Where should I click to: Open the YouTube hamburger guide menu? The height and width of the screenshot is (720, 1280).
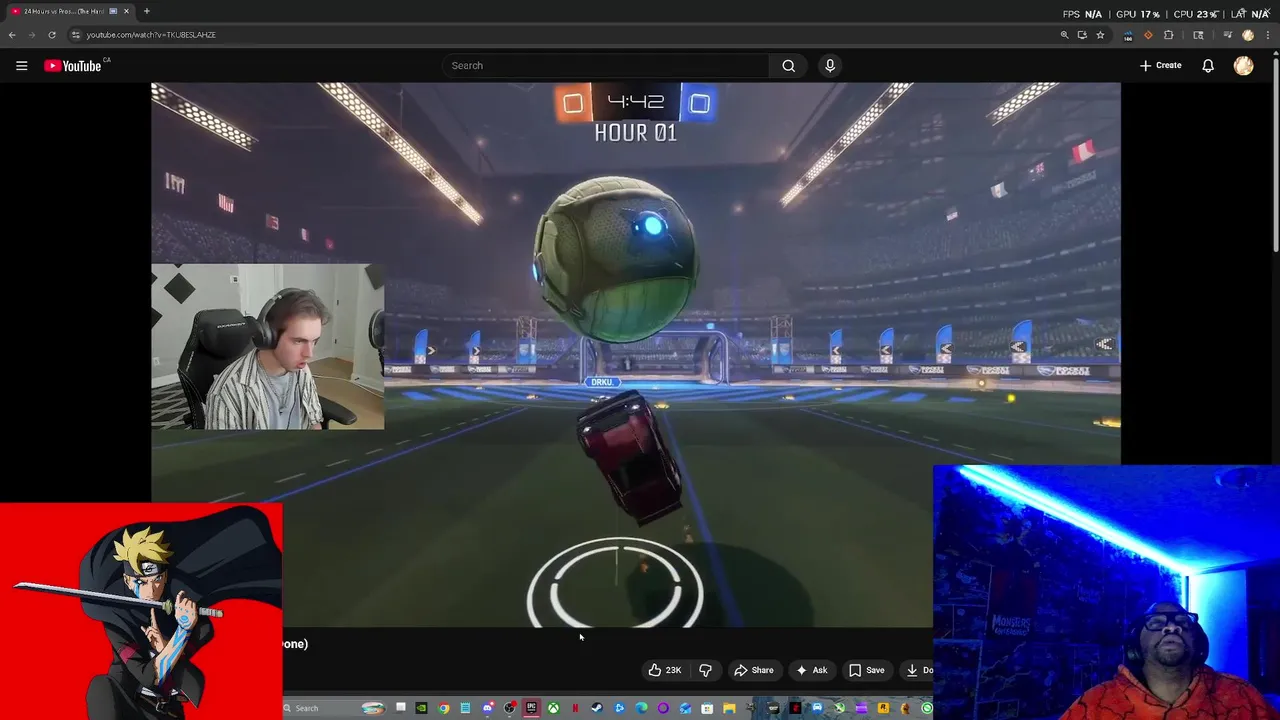click(21, 66)
